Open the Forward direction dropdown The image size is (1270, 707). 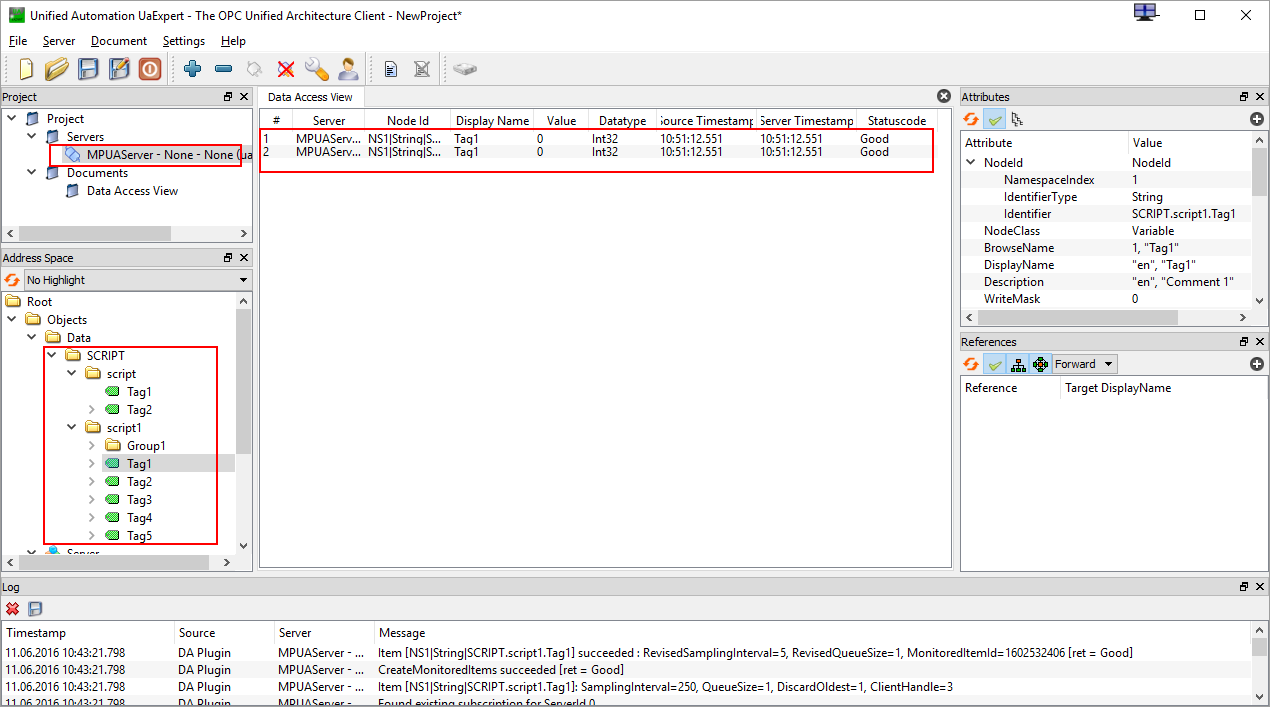(x=1084, y=364)
